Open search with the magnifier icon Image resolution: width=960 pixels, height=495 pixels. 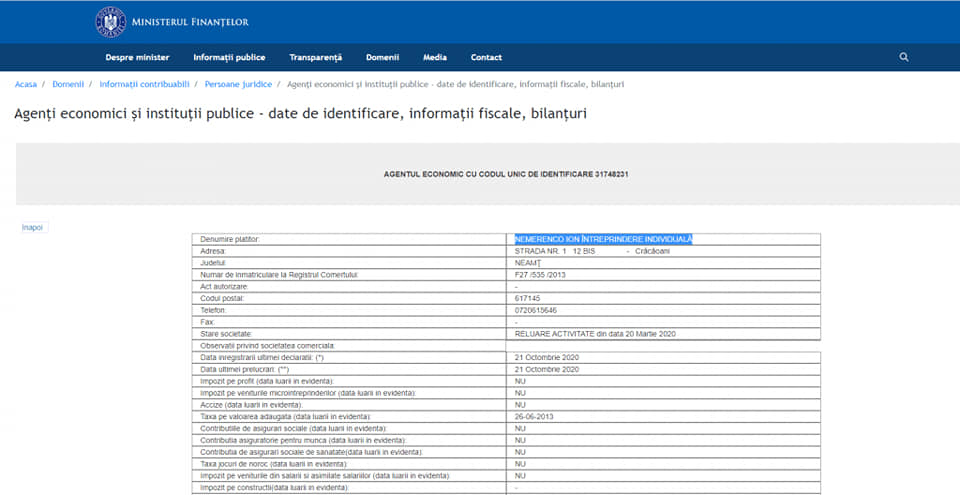[x=904, y=57]
